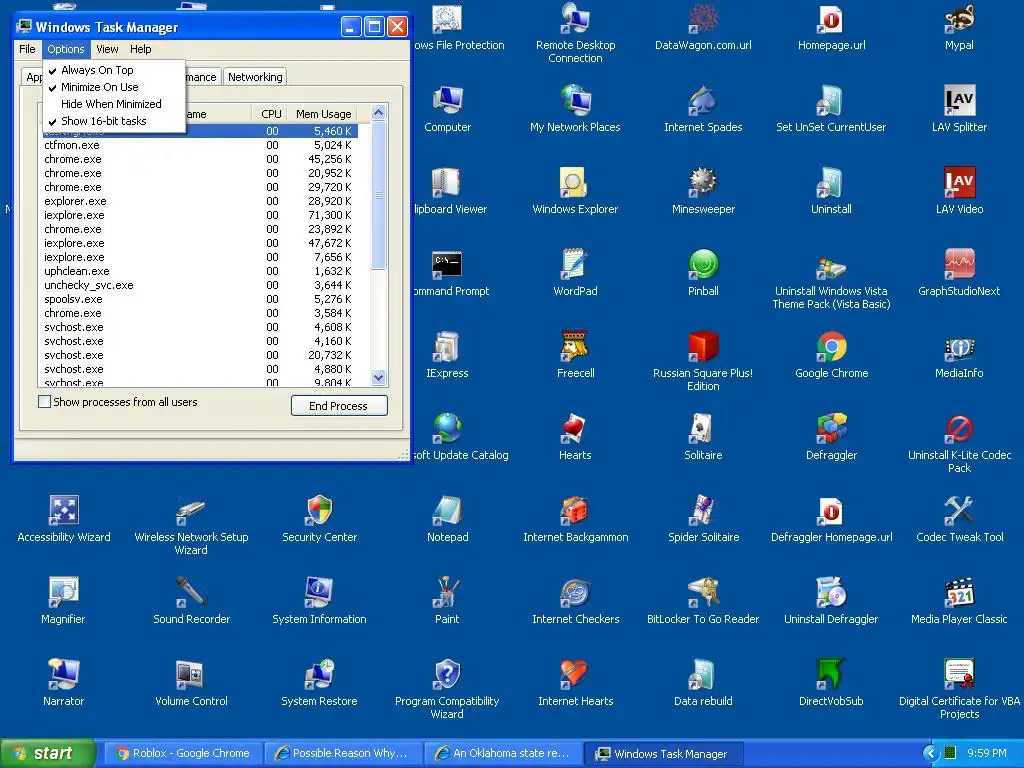1024x768 pixels.
Task: Toggle Always On Top option
Action: point(114,70)
